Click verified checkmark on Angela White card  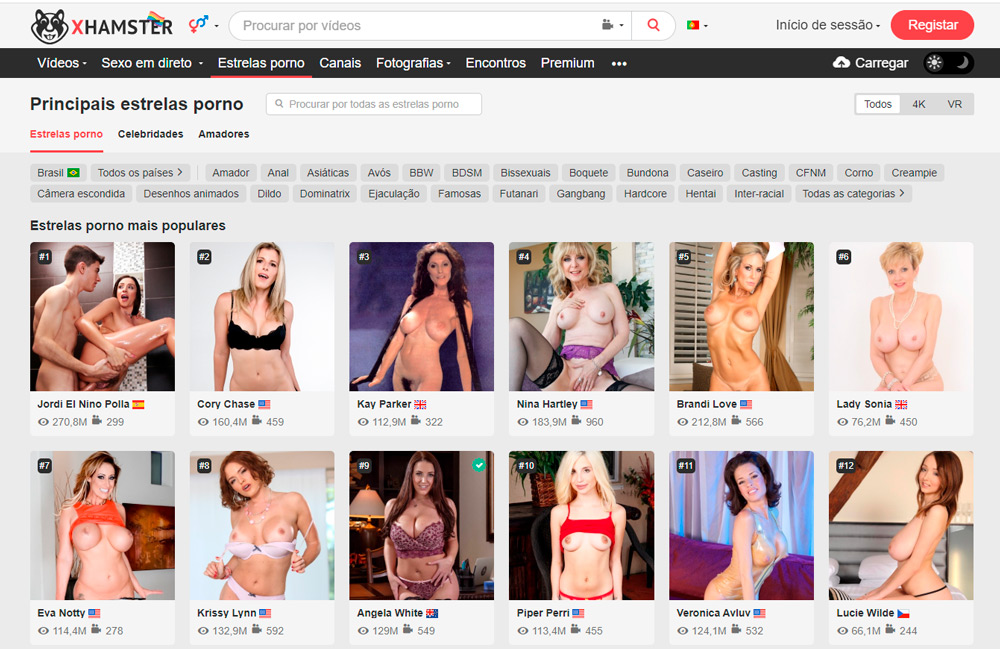click(479, 465)
